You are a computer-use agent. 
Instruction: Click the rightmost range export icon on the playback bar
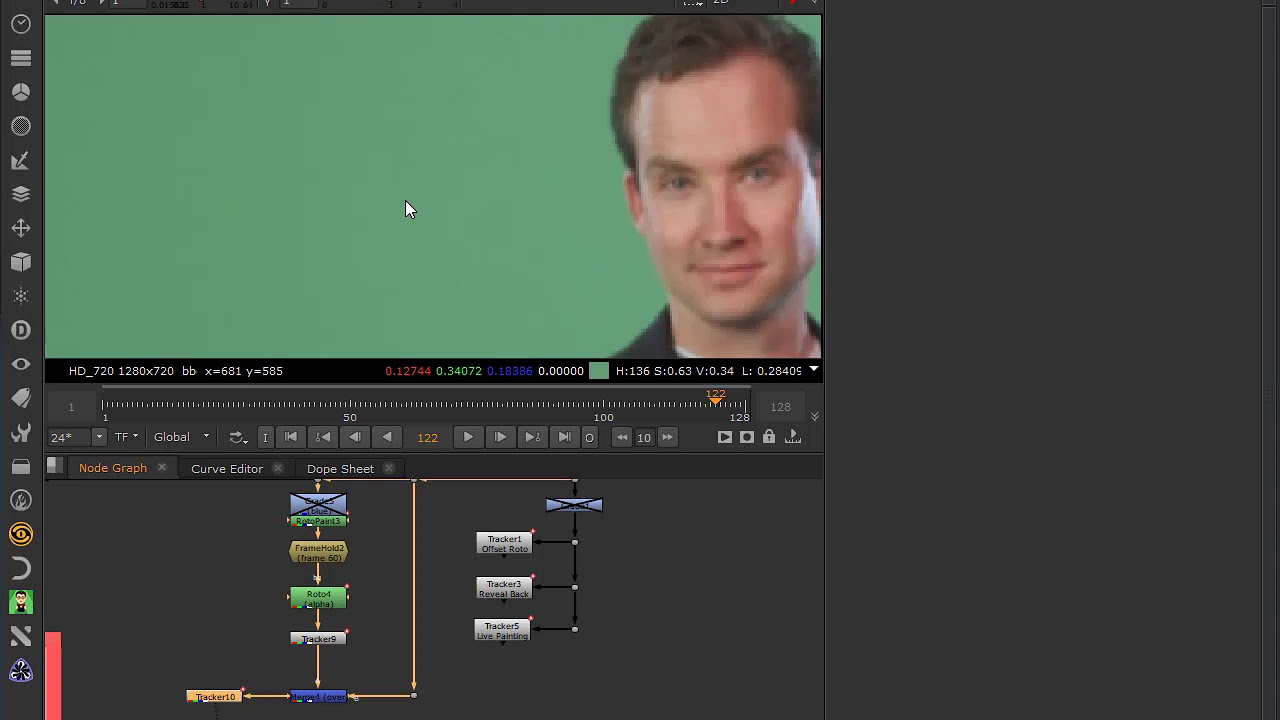(793, 437)
